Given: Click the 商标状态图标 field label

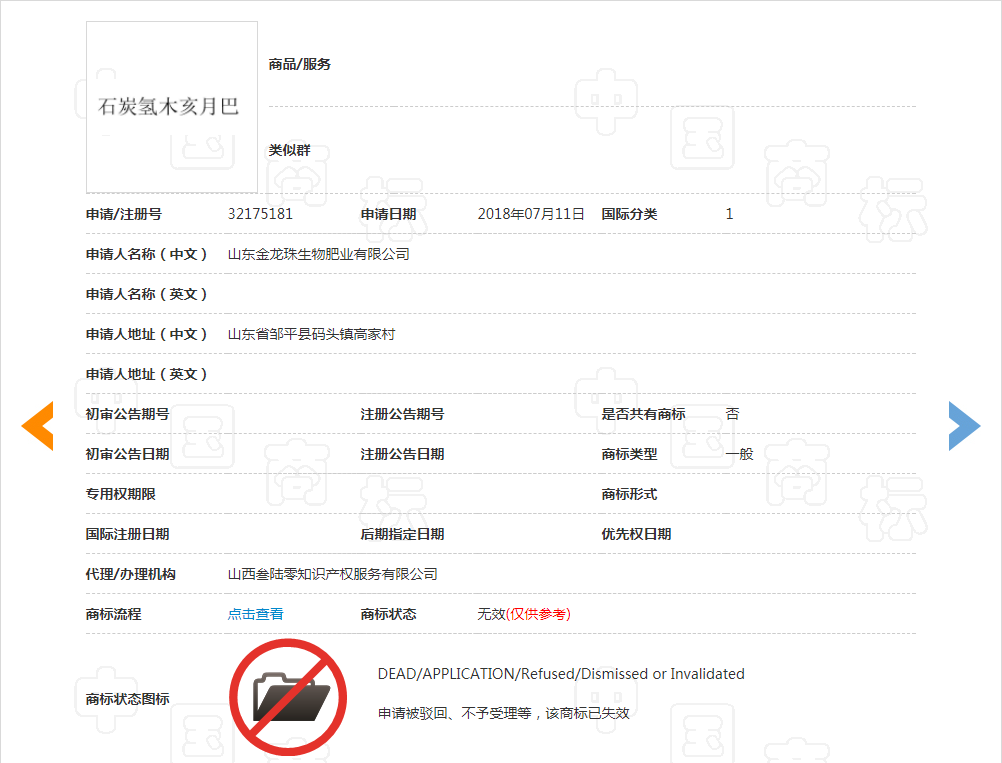Looking at the screenshot, I should (127, 699).
